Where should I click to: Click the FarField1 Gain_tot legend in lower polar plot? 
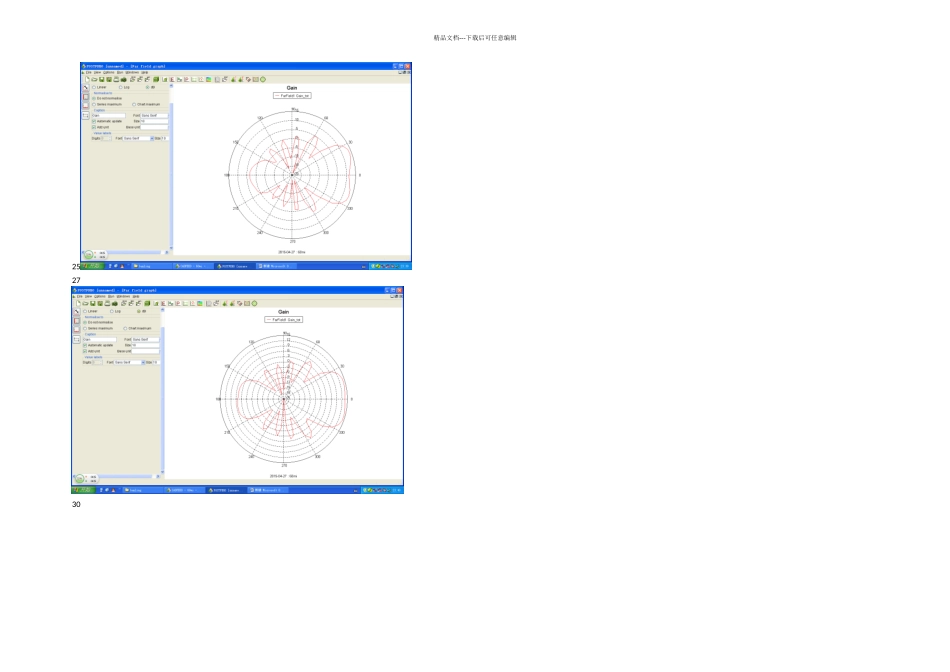[x=284, y=319]
